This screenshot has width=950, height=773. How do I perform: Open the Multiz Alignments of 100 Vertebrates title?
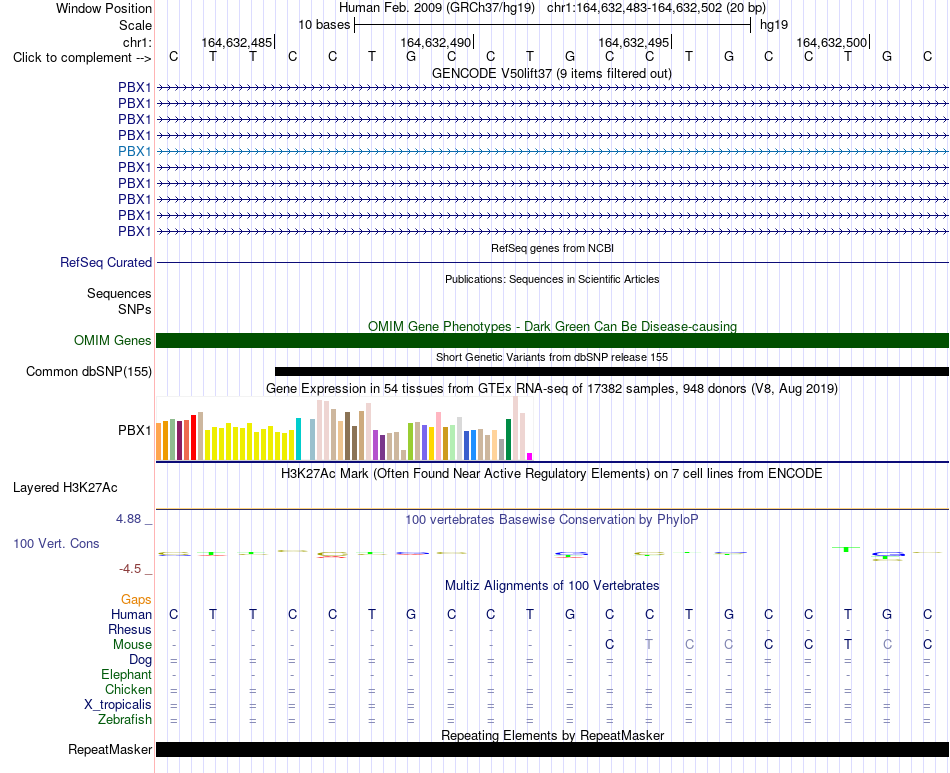point(552,586)
